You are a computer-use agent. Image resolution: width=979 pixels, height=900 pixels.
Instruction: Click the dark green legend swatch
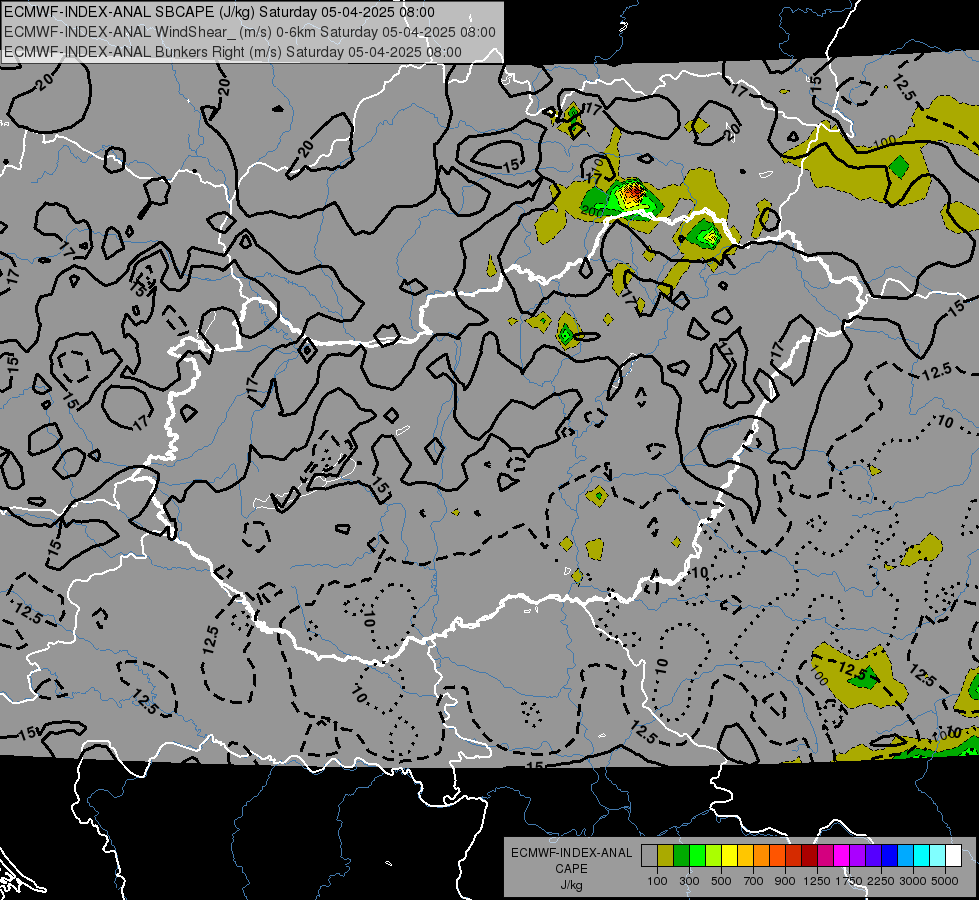pyautogui.click(x=681, y=856)
